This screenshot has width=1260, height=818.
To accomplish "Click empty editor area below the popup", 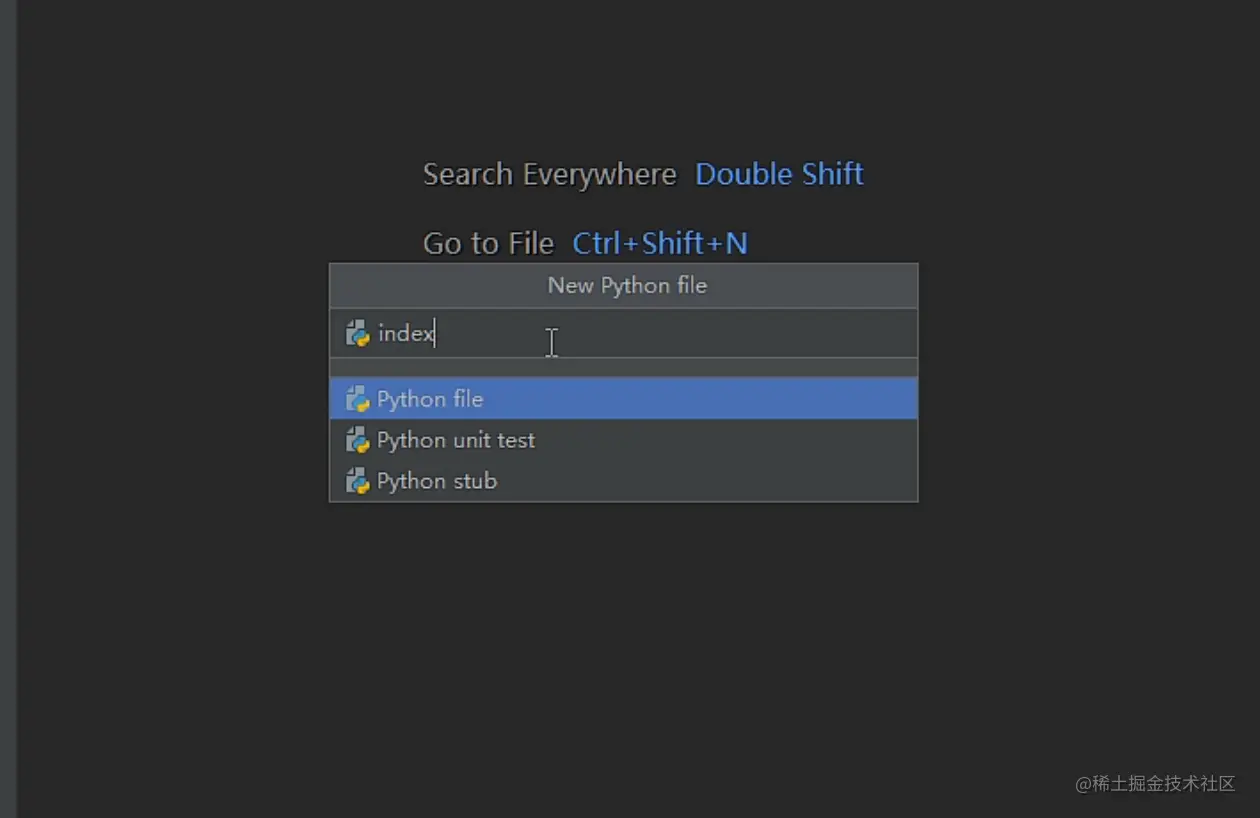I will (x=623, y=650).
